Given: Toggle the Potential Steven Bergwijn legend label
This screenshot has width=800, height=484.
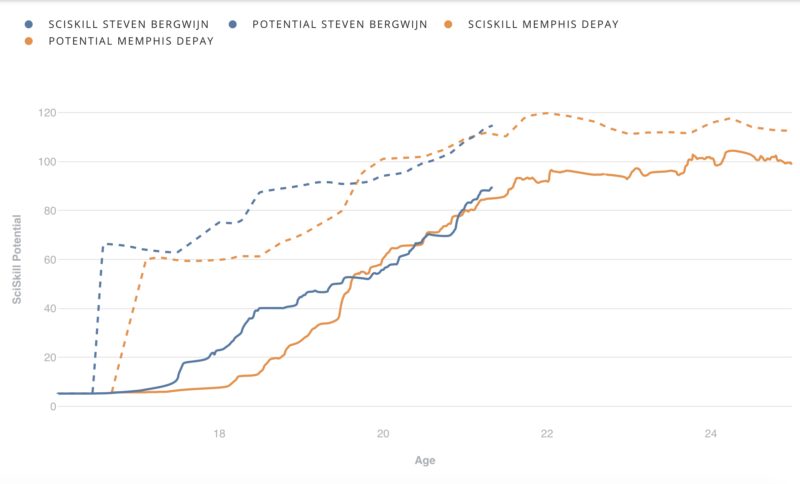Looking at the screenshot, I should click(x=340, y=24).
